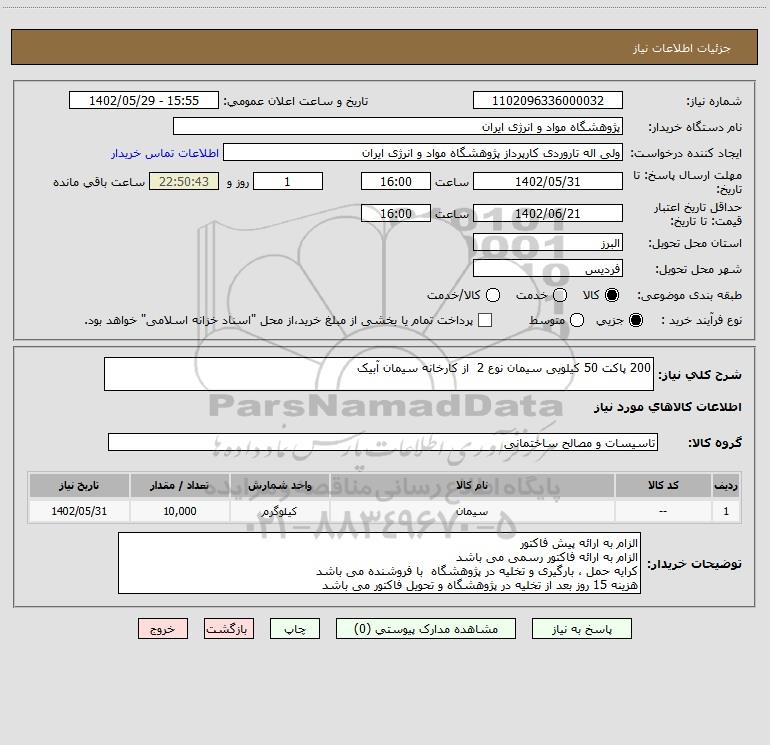Click the بازگشت back button
The image size is (770, 745).
229,629
